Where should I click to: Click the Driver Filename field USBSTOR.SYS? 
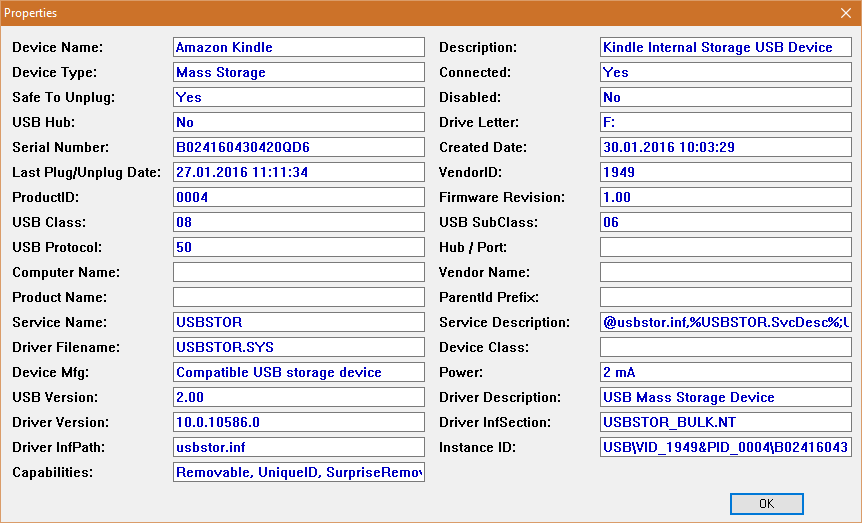(x=299, y=348)
